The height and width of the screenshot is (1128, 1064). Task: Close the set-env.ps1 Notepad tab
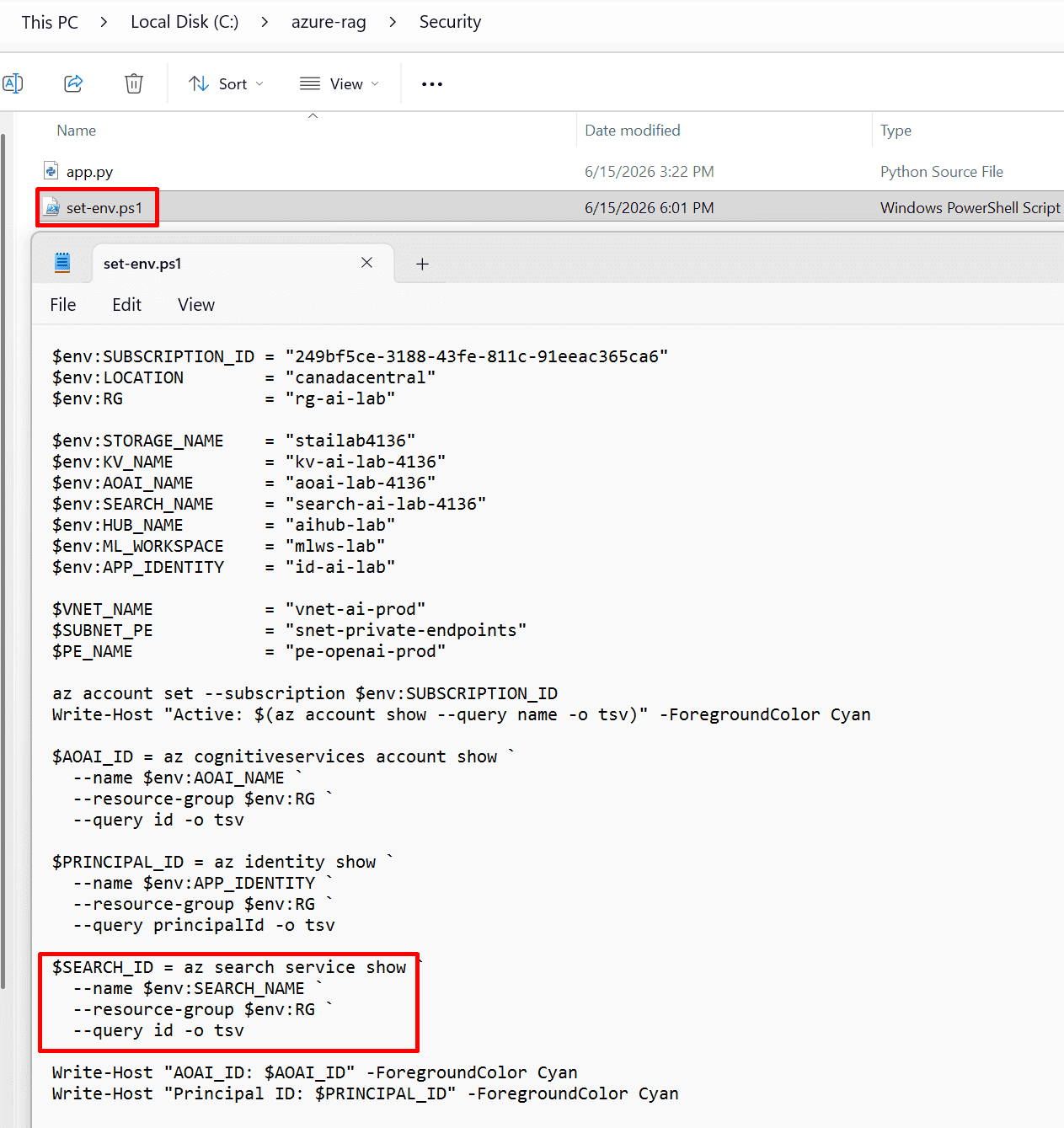coord(366,263)
